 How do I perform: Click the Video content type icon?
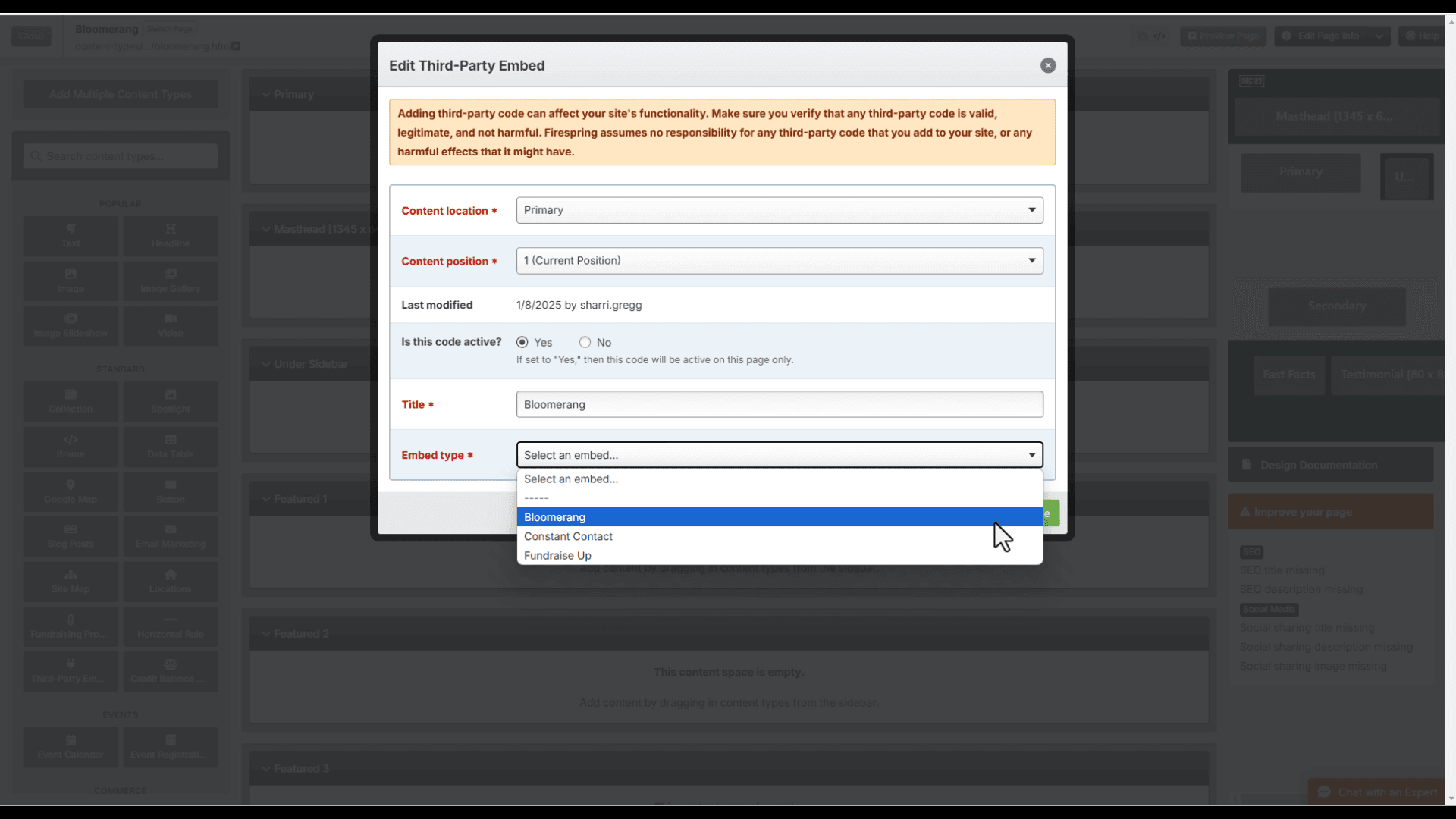point(171,325)
